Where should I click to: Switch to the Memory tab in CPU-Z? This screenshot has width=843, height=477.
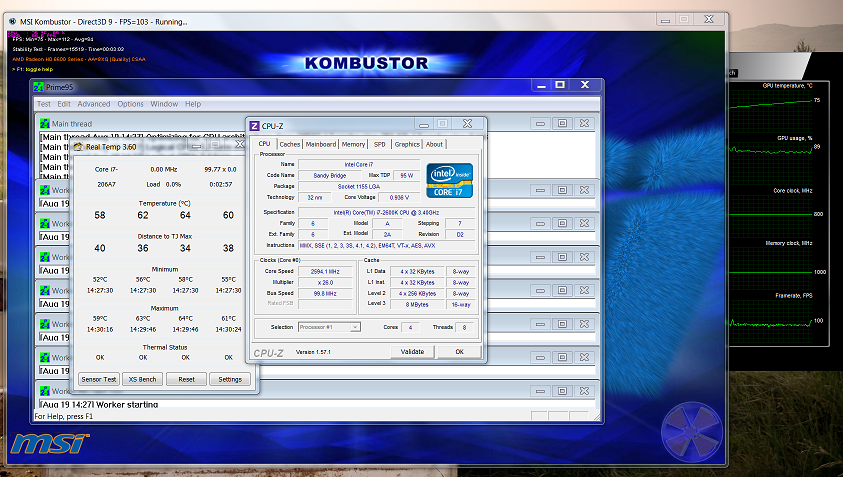pos(353,144)
